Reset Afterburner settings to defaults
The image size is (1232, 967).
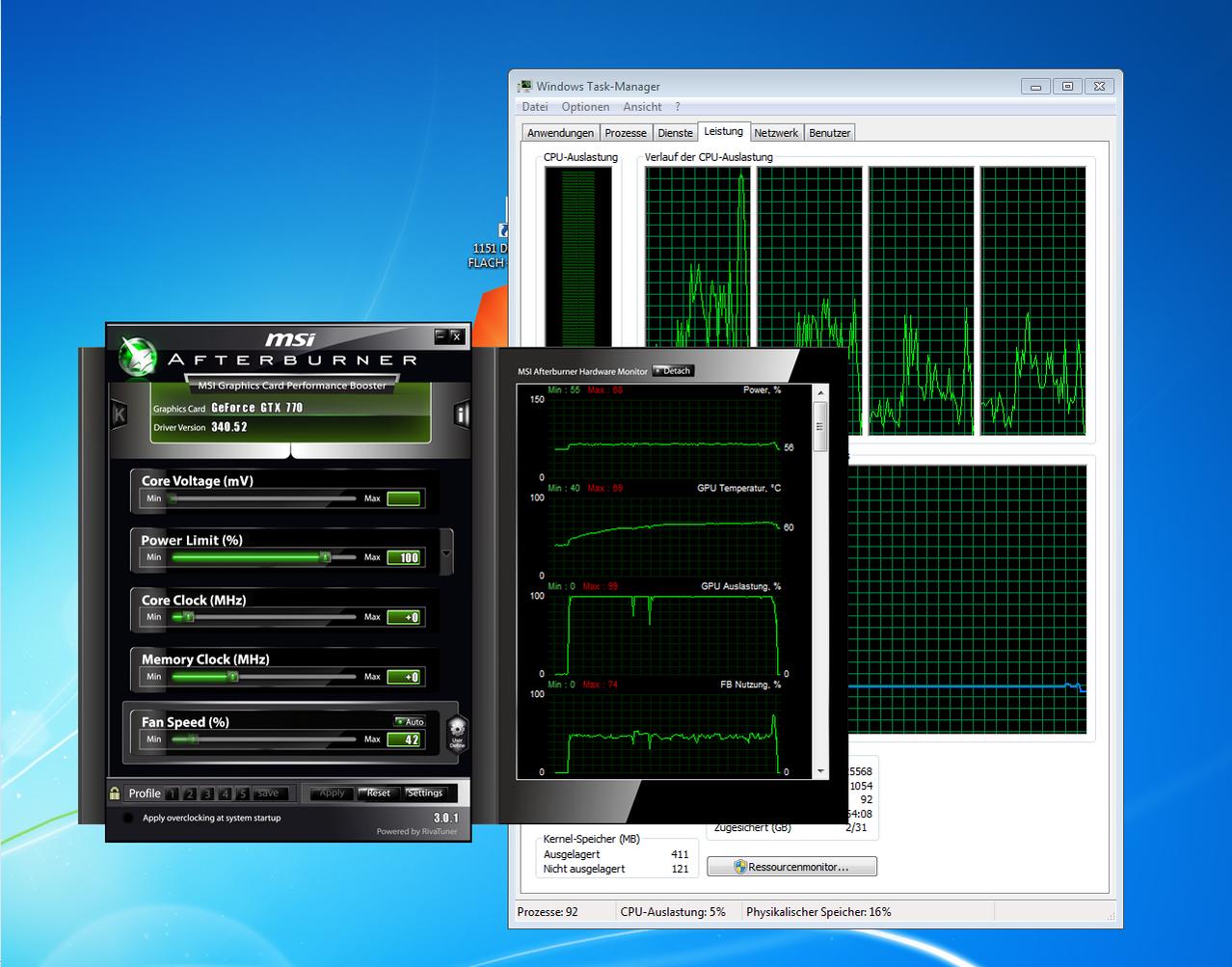378,792
